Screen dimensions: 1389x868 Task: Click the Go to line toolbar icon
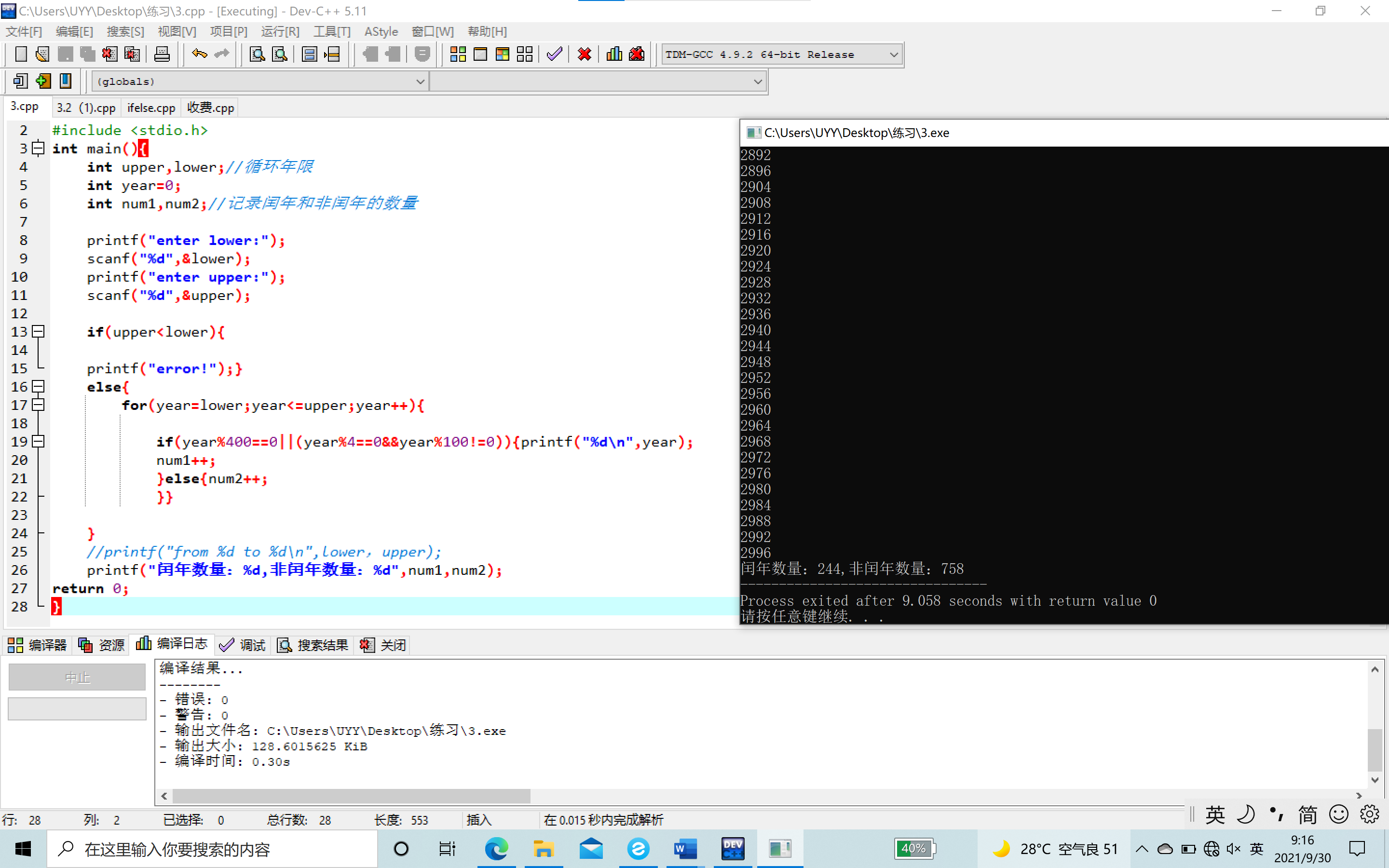click(x=332, y=54)
